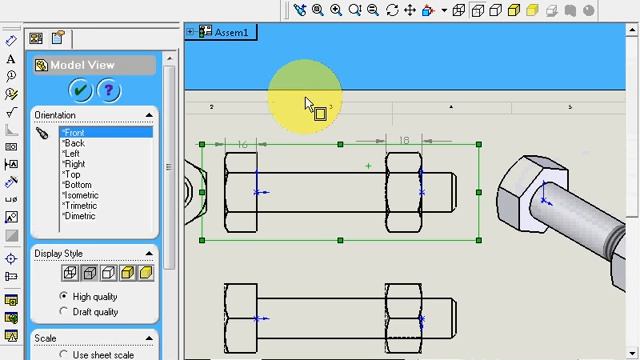Screen dimensions: 640x360
Task: Collapse the Display Style section
Action: coord(149,254)
